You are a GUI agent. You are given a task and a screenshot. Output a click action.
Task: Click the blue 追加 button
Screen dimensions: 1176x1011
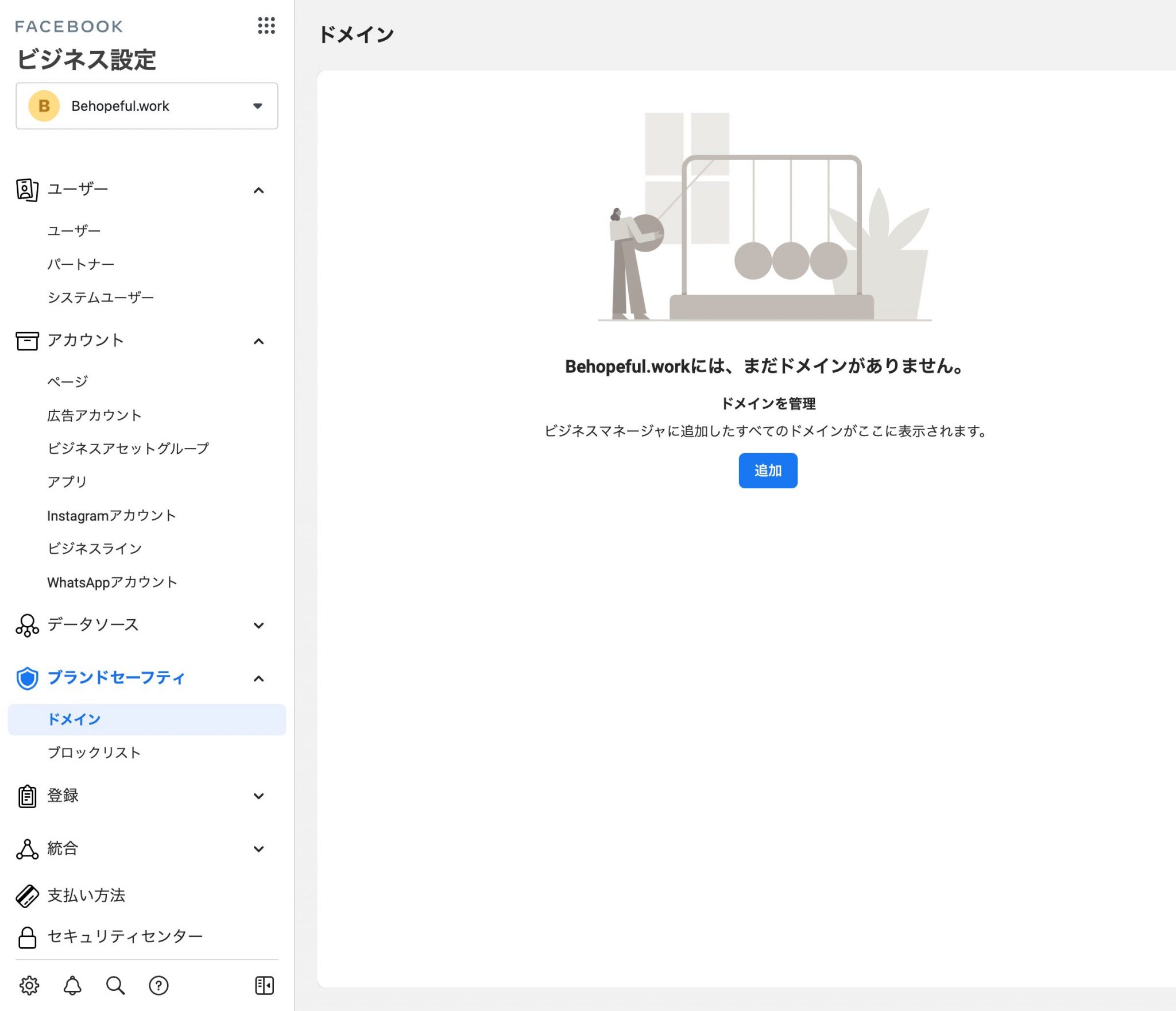(x=768, y=470)
